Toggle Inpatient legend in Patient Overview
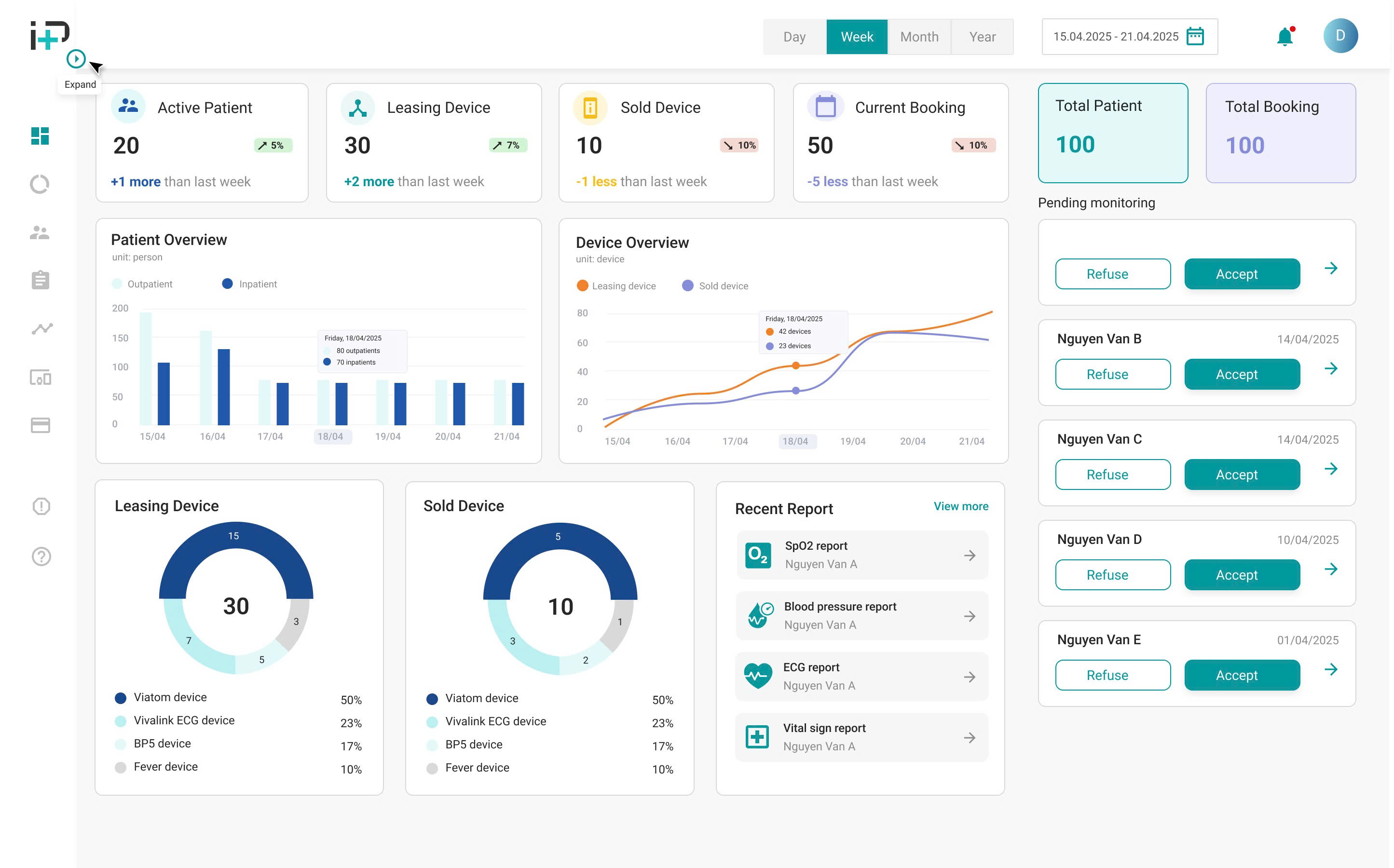The height and width of the screenshot is (868, 1394). [x=249, y=284]
